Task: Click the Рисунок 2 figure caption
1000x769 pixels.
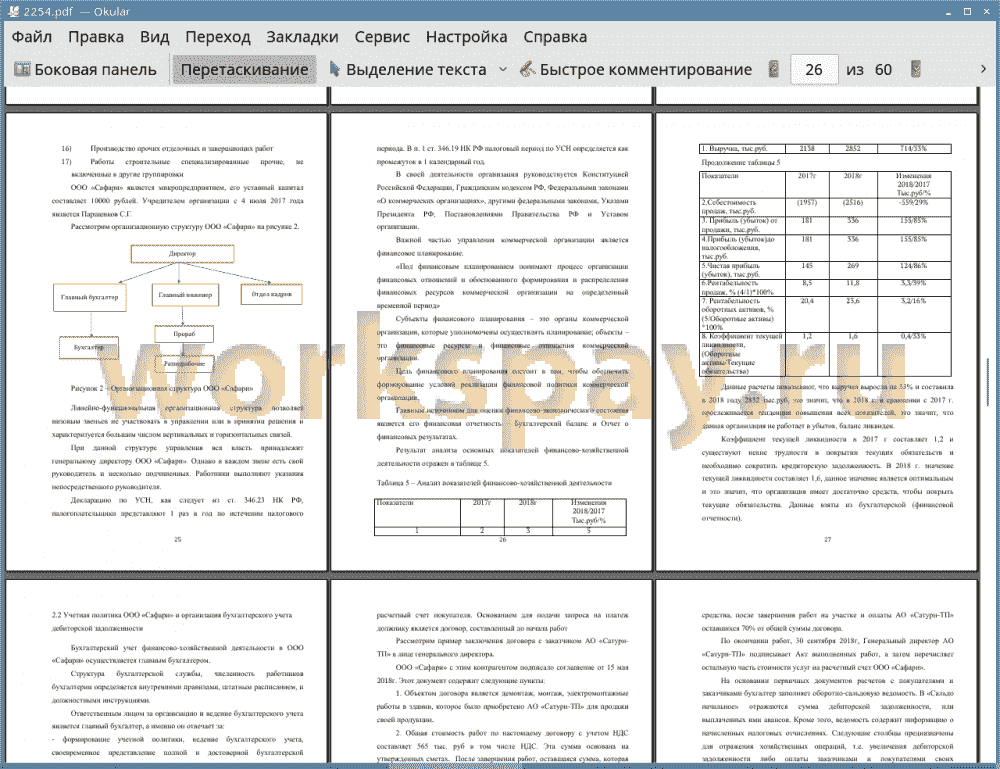Action: [x=162, y=388]
